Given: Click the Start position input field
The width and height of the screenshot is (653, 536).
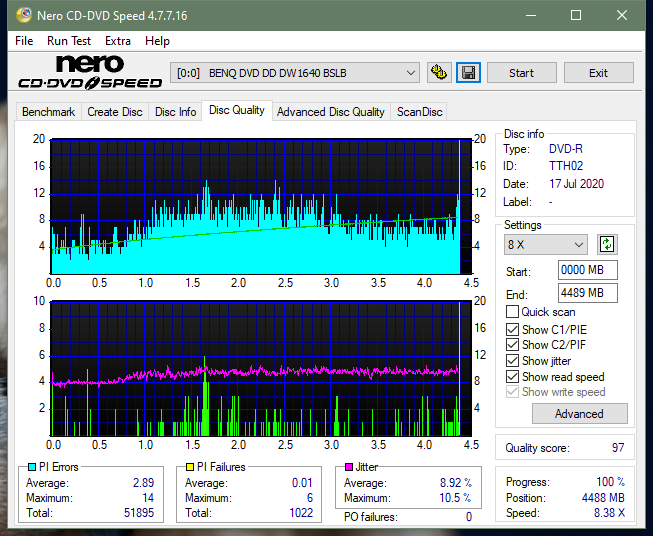Looking at the screenshot, I should (587, 270).
